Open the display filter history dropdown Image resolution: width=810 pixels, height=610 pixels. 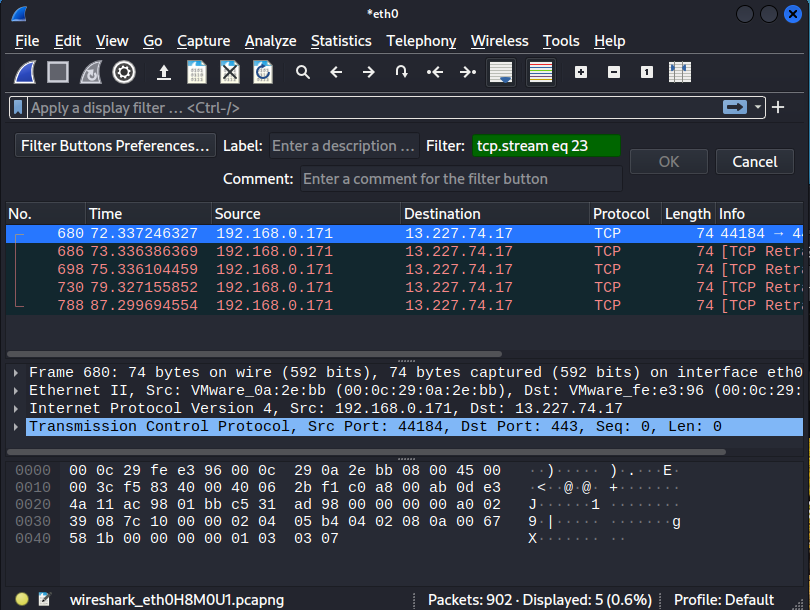[x=757, y=107]
